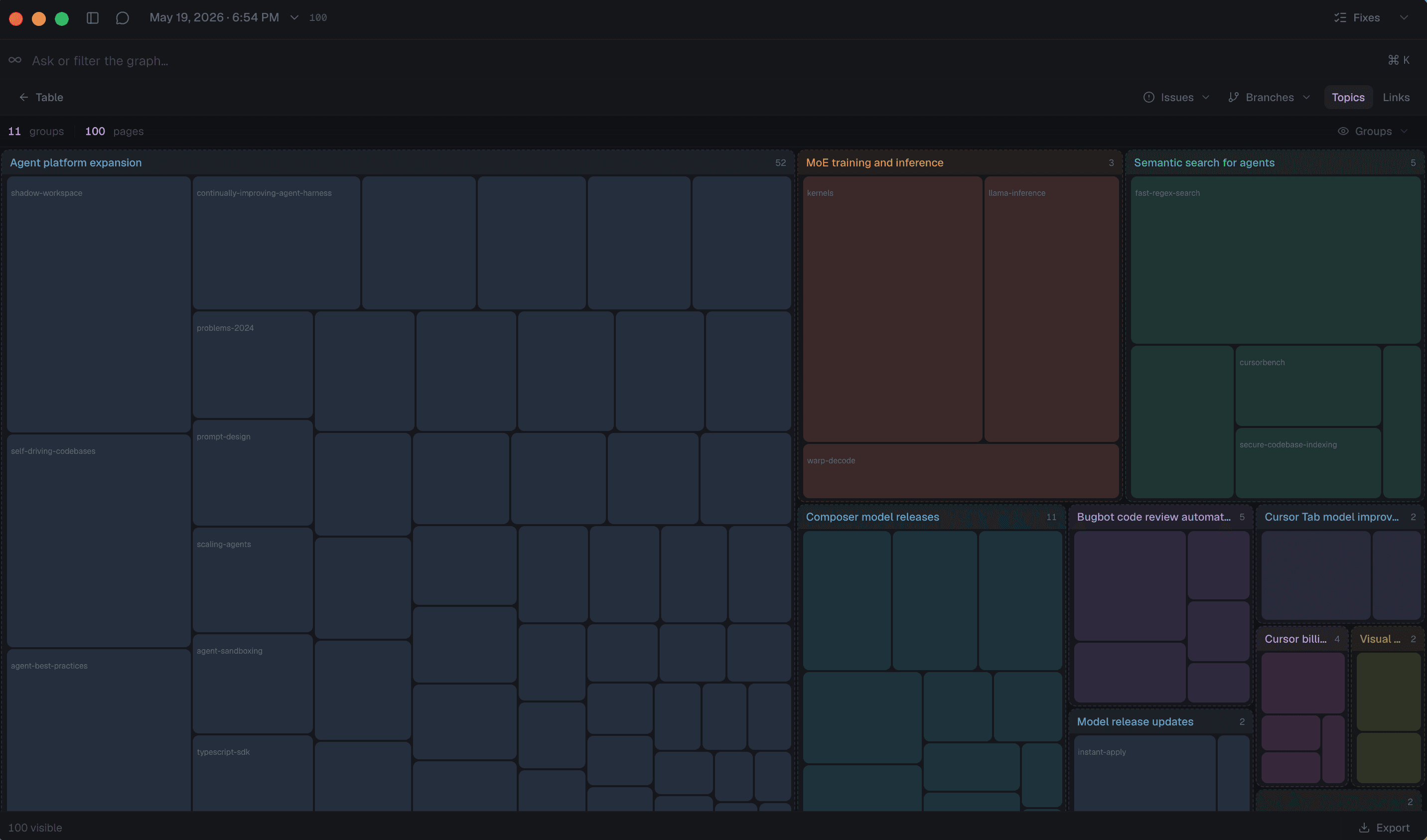Select the cursorbench tile
Image resolution: width=1427 pixels, height=840 pixels.
click(1307, 386)
